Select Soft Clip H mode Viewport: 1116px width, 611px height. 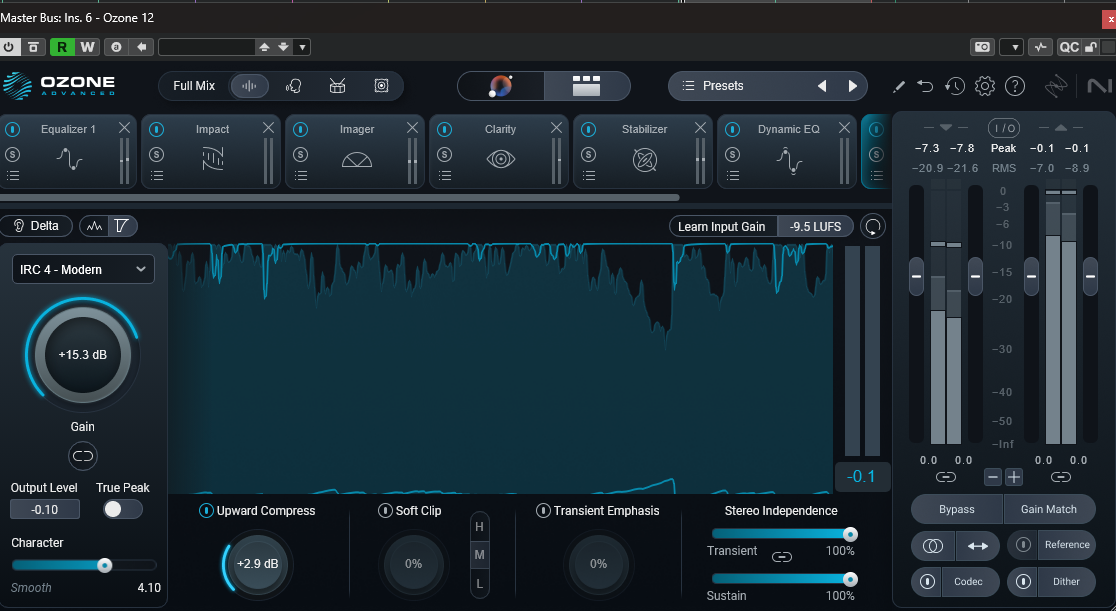479,526
